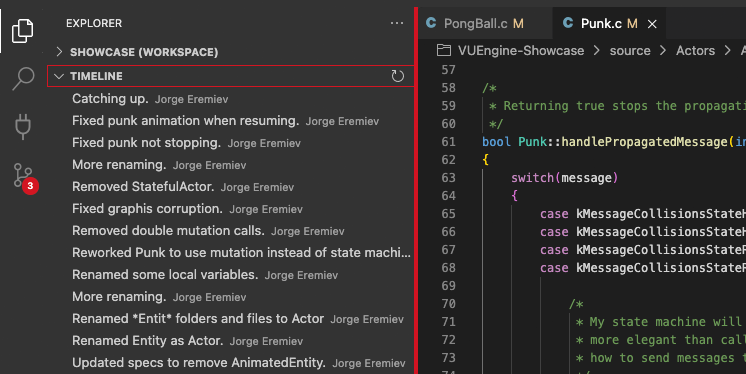The image size is (746, 374).
Task: Select 'Renamed *Entit* folders and files' commit
Action: click(231, 319)
